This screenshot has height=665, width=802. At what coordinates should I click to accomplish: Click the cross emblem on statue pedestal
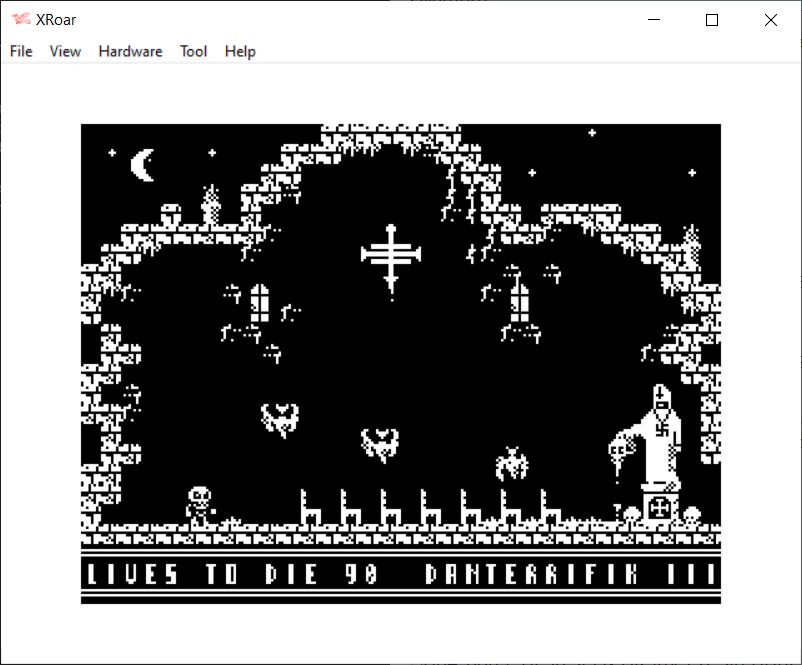click(x=659, y=507)
